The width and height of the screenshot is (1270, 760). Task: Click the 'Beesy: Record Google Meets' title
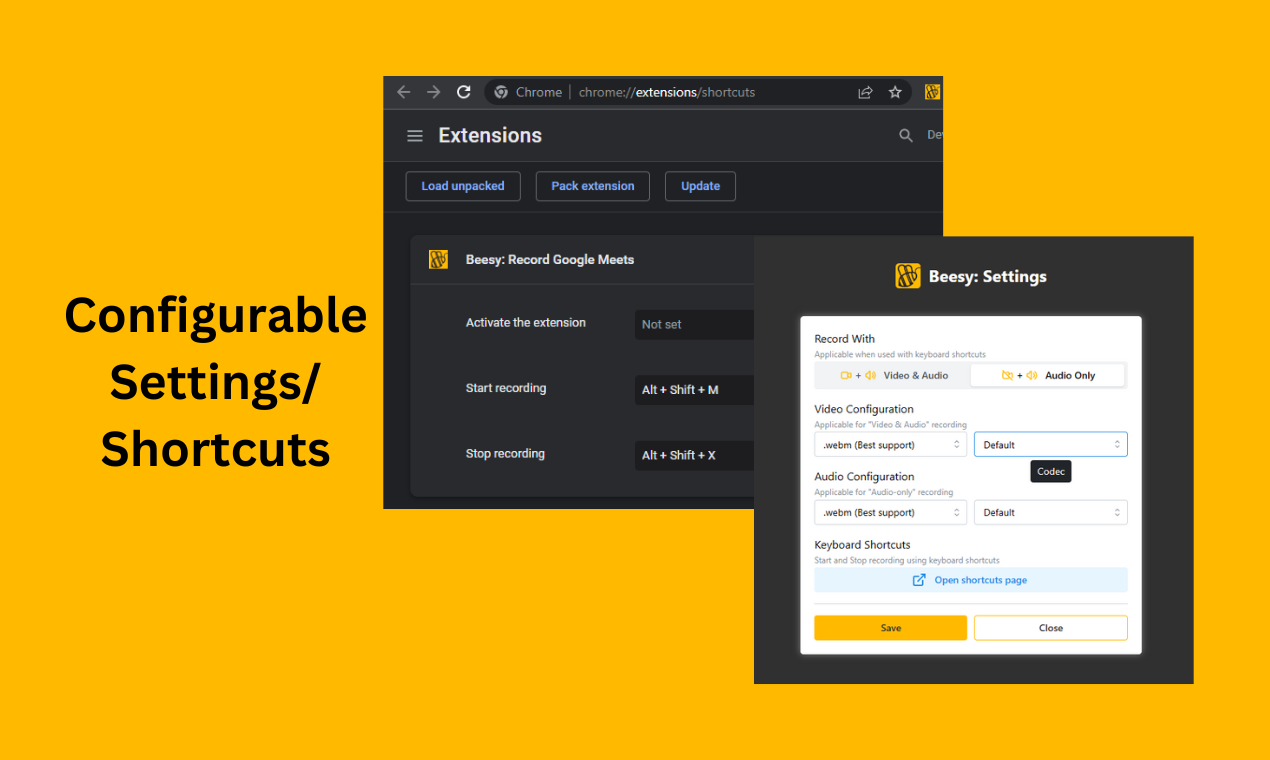point(550,260)
